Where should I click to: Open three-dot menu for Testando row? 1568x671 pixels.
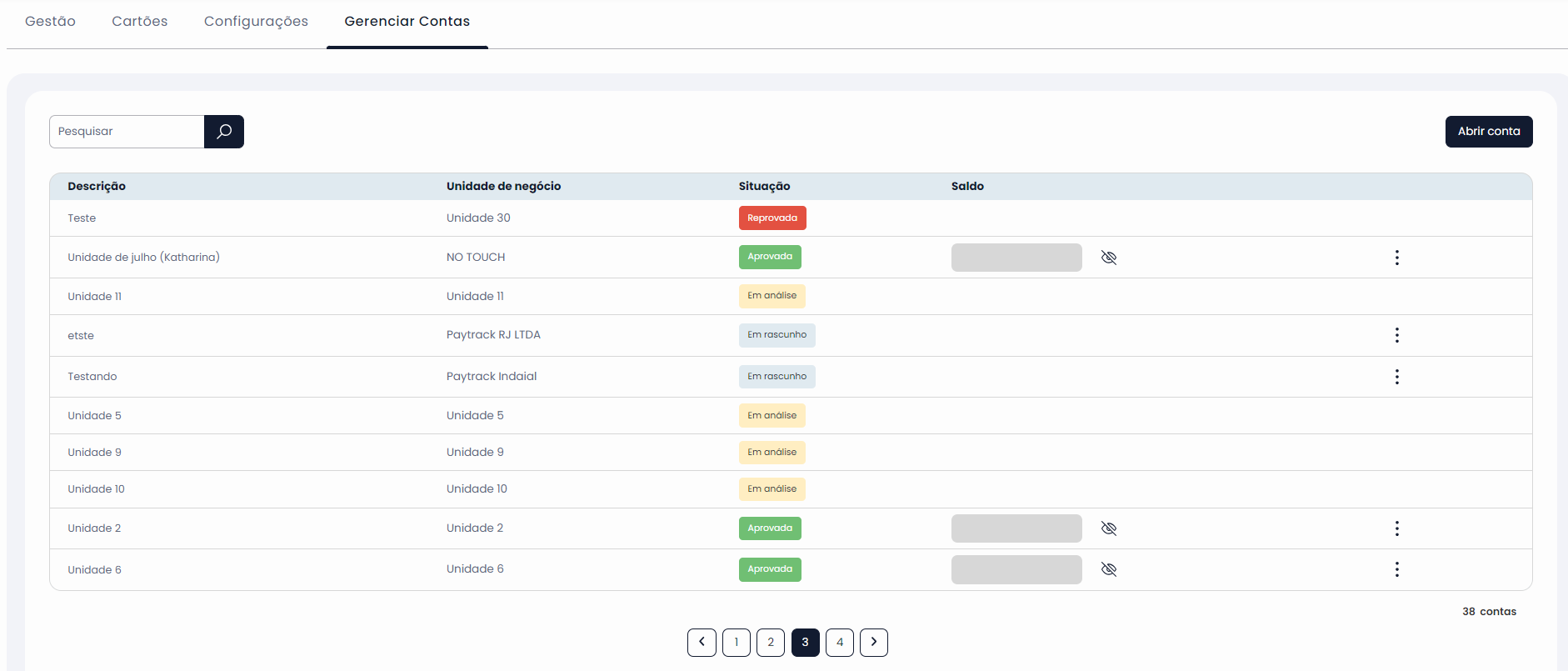(1397, 377)
